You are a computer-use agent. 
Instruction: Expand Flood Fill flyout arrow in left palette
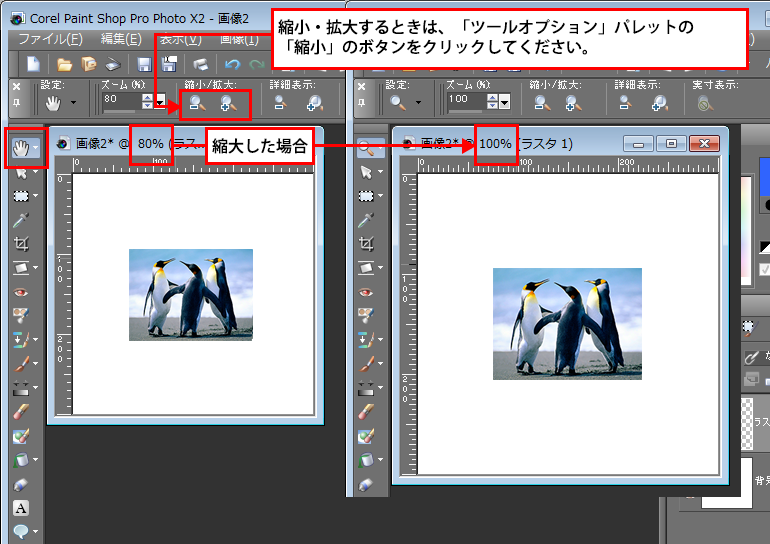[x=36, y=460]
